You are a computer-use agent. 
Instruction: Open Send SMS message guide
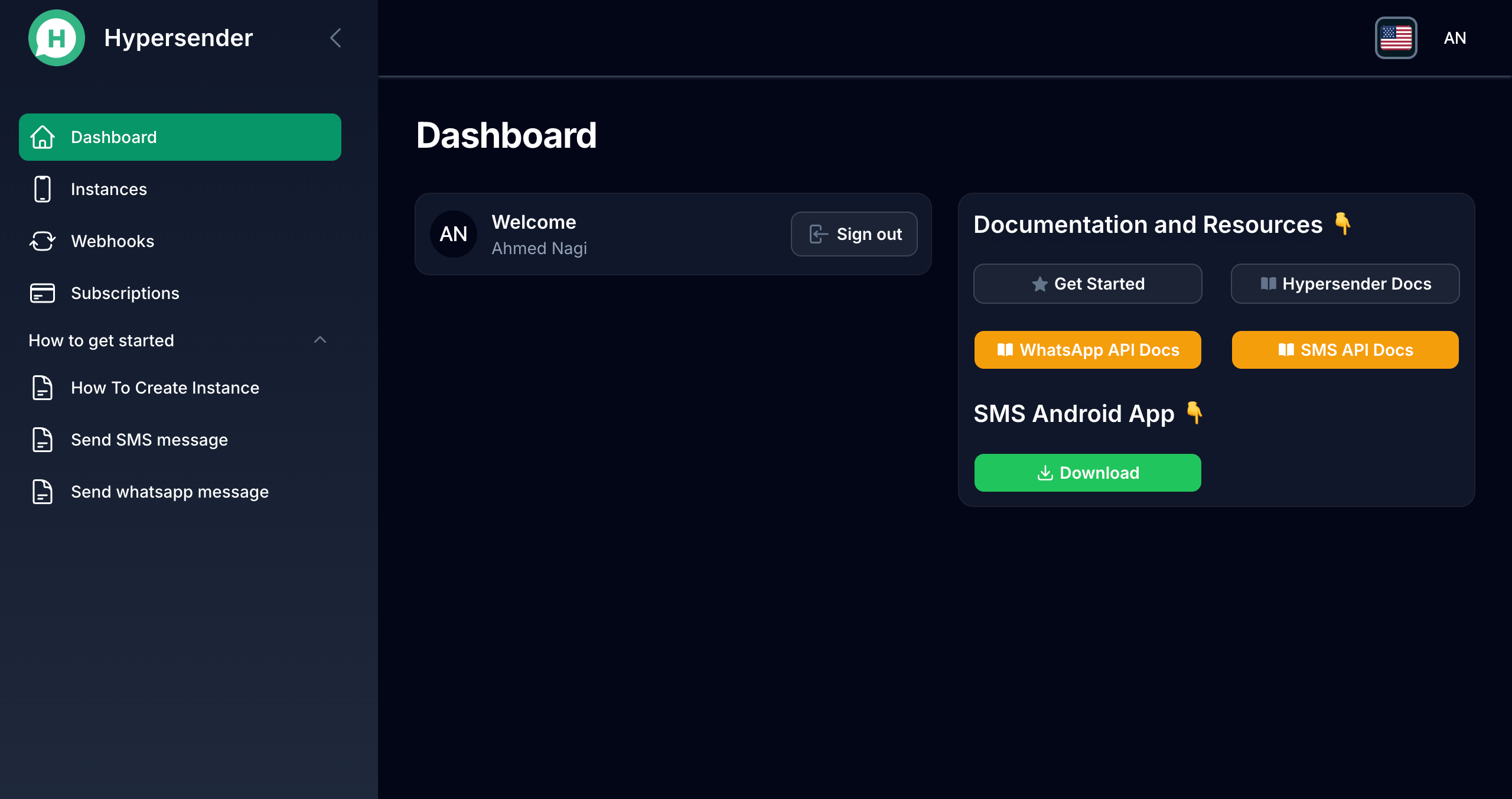[x=180, y=440]
